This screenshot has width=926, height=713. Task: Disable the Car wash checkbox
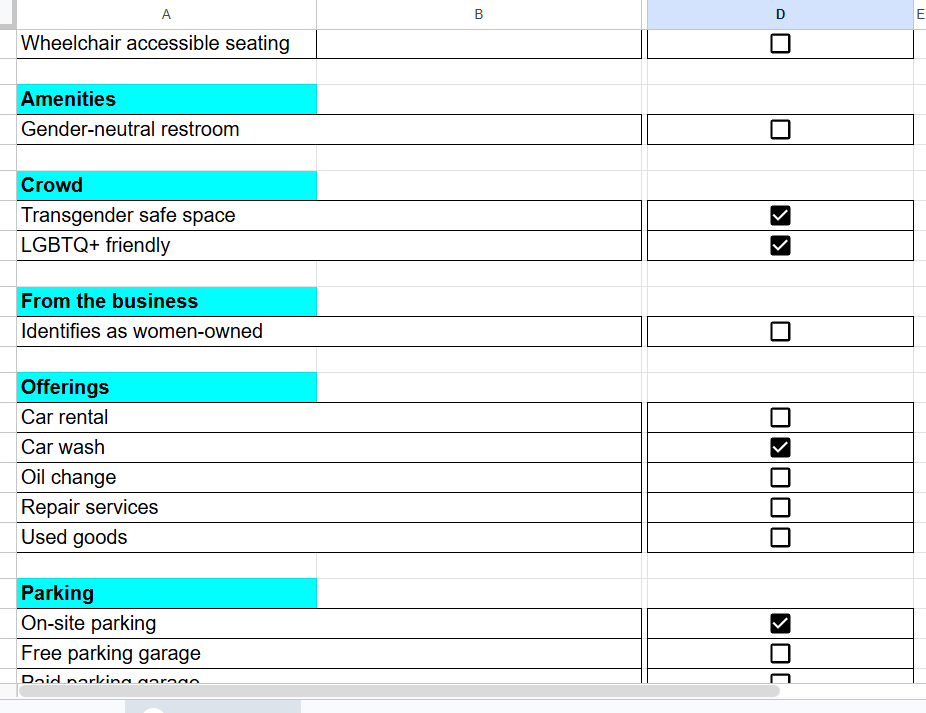(780, 448)
